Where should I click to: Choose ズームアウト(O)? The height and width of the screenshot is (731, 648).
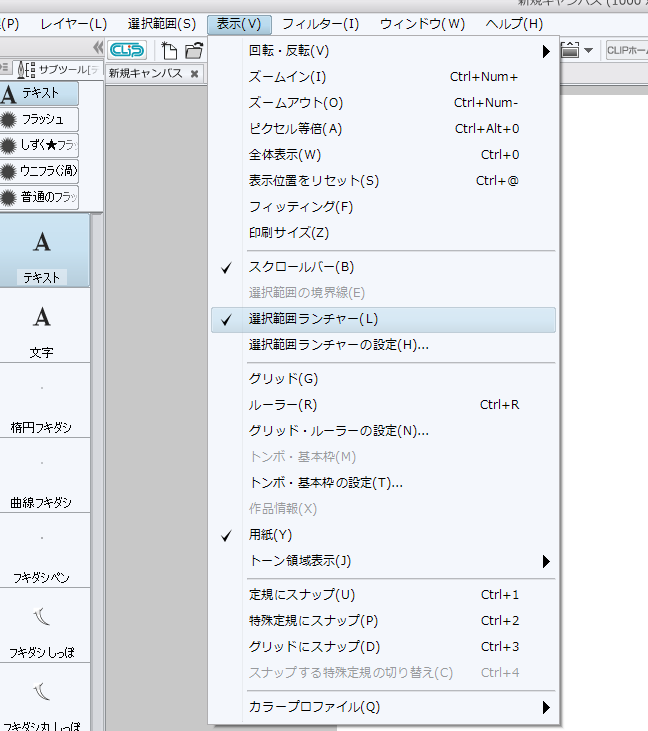coord(383,103)
